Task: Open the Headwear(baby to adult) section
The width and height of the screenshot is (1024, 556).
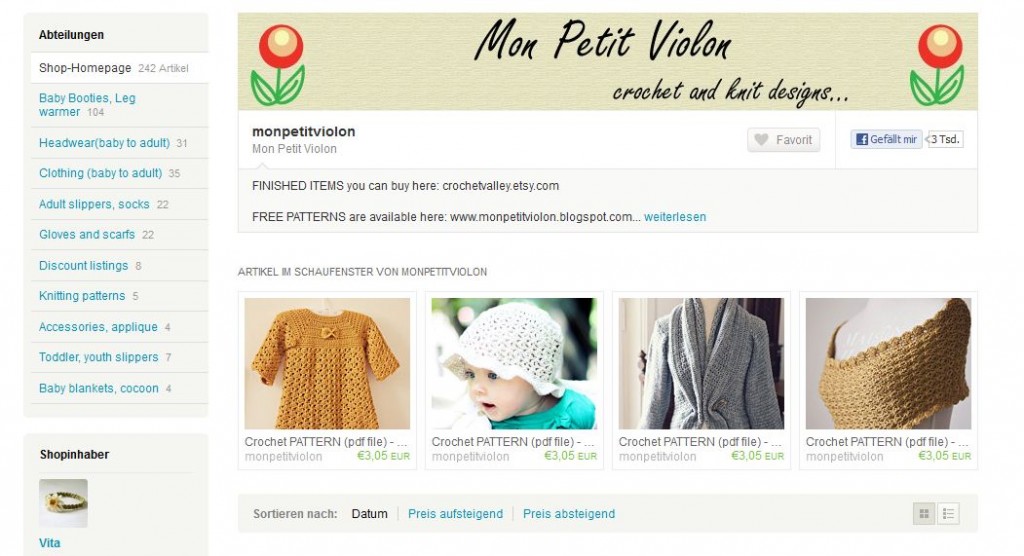Action: point(104,143)
